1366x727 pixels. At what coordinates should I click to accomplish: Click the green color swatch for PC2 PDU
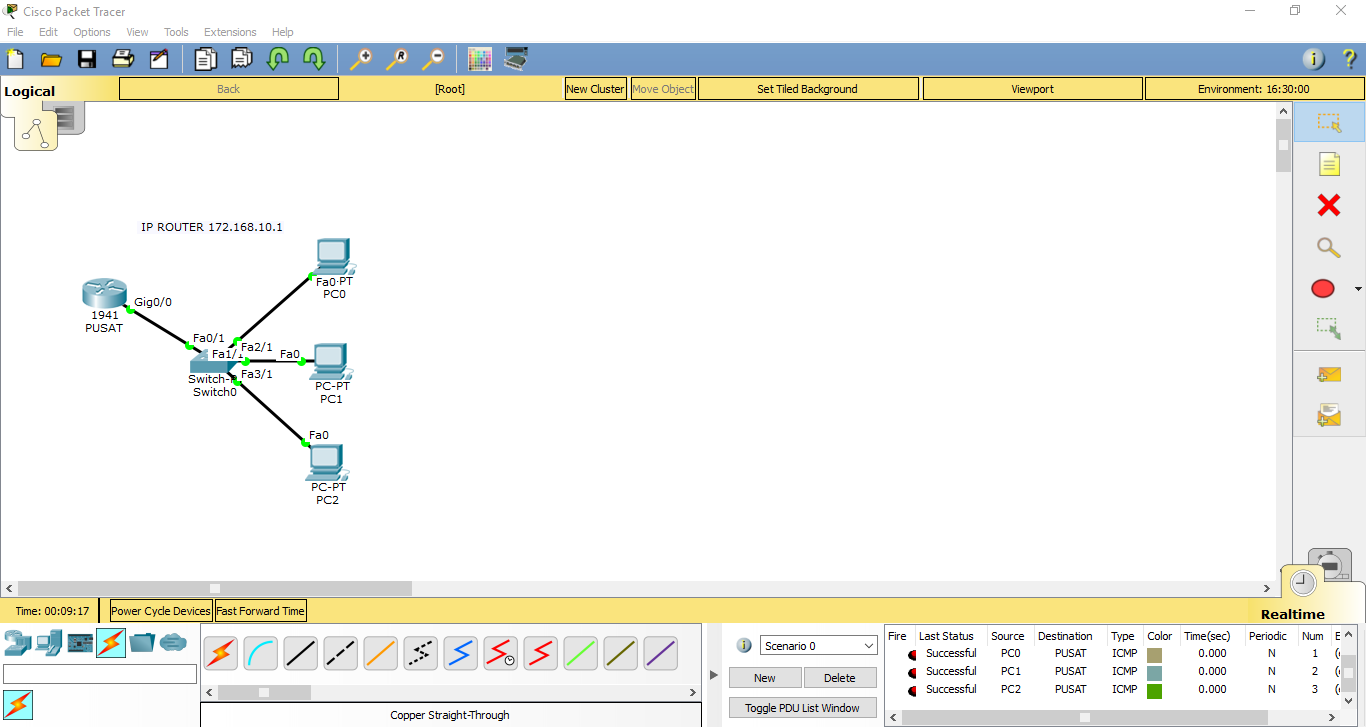[x=1154, y=690]
